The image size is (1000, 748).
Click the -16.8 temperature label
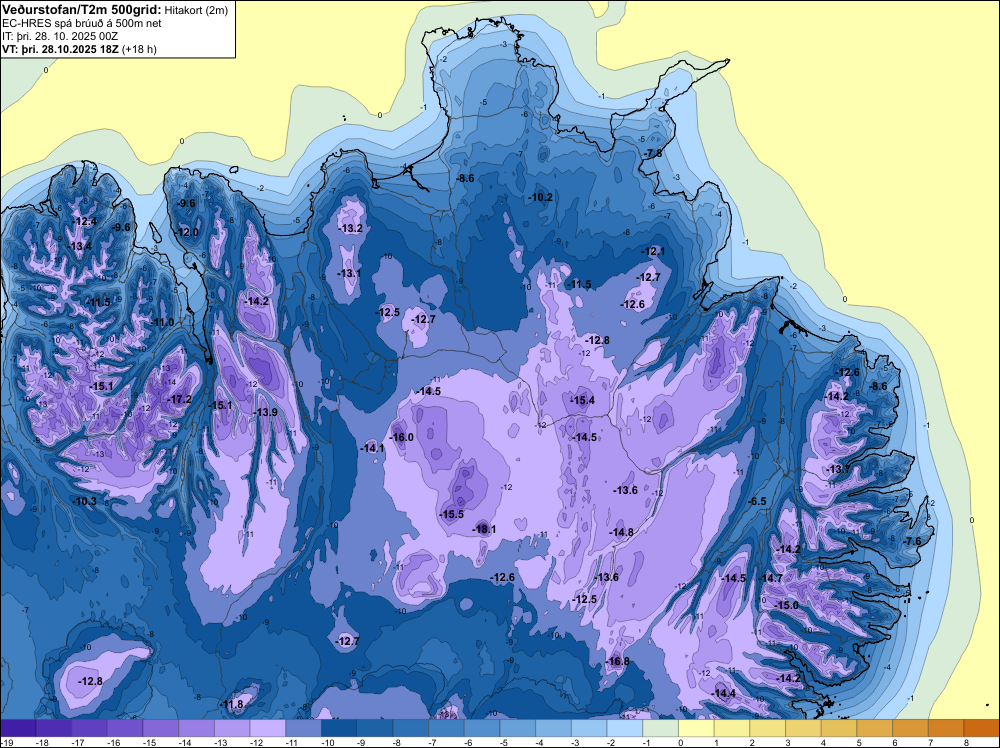(x=617, y=661)
